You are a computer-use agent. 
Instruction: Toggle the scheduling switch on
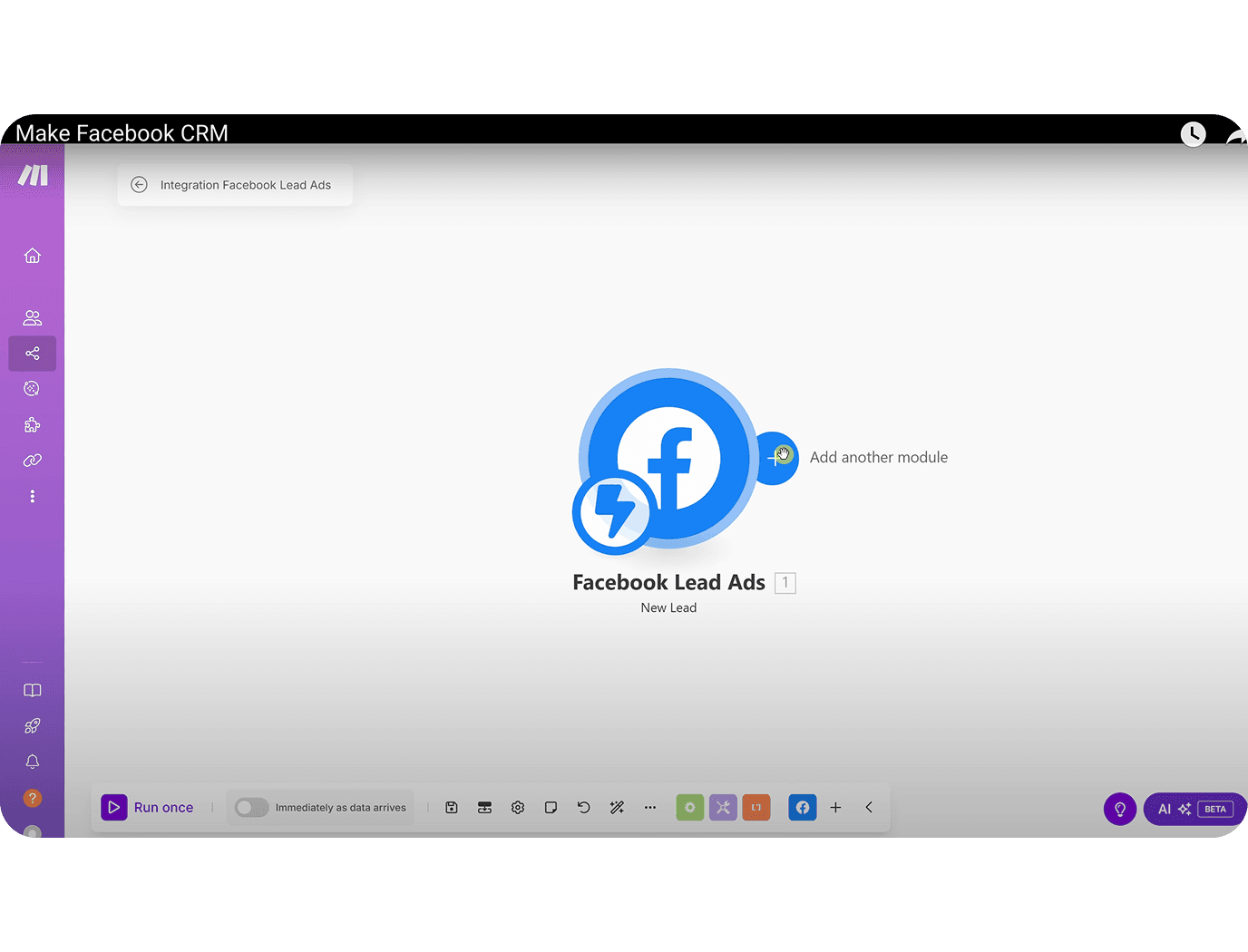[x=251, y=808]
